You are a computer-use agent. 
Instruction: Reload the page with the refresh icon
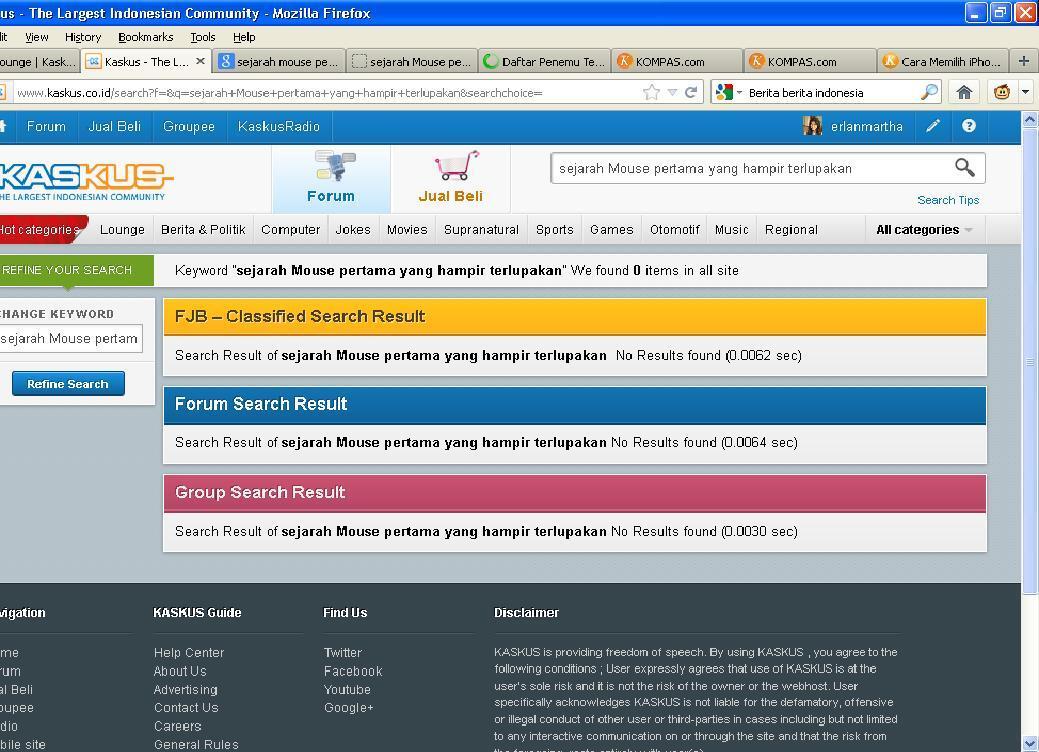[x=691, y=93]
